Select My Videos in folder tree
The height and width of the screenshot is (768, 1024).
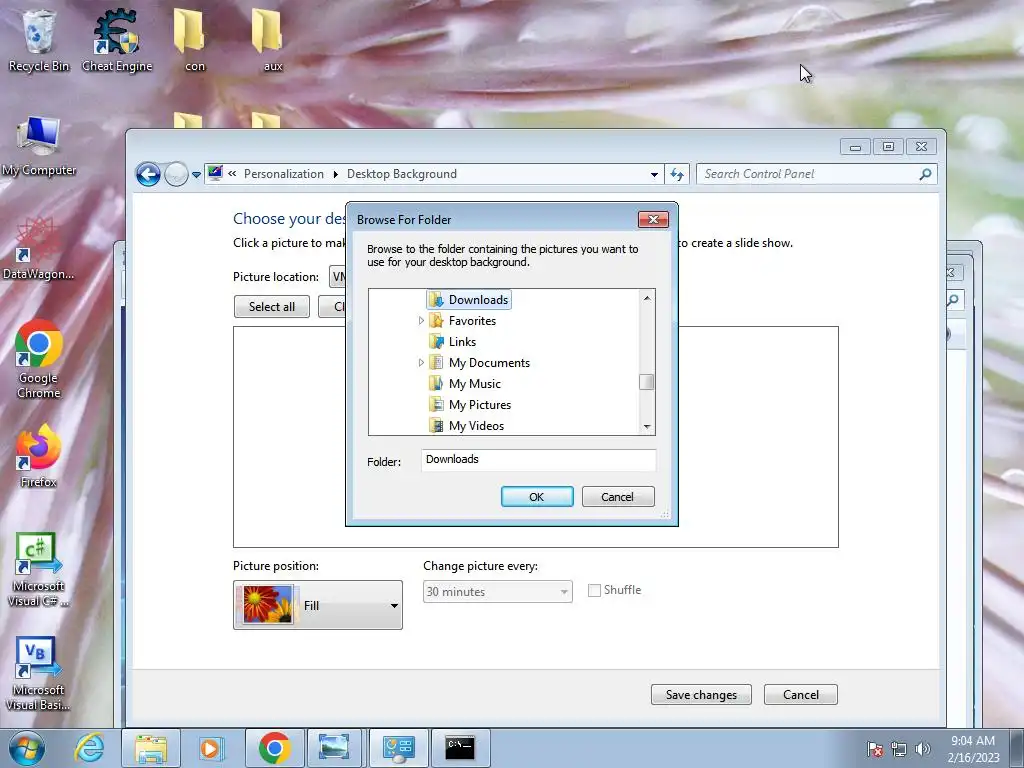click(466, 425)
